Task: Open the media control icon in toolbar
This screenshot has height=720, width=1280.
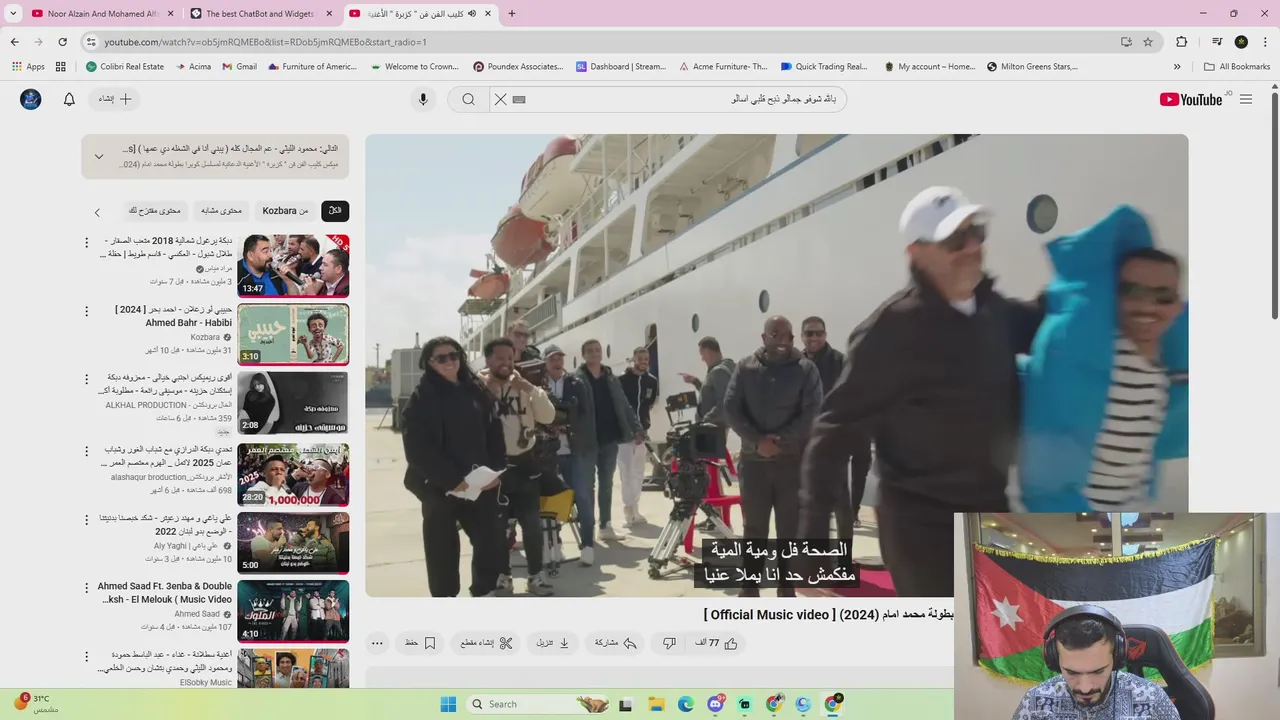Action: [x=1217, y=42]
